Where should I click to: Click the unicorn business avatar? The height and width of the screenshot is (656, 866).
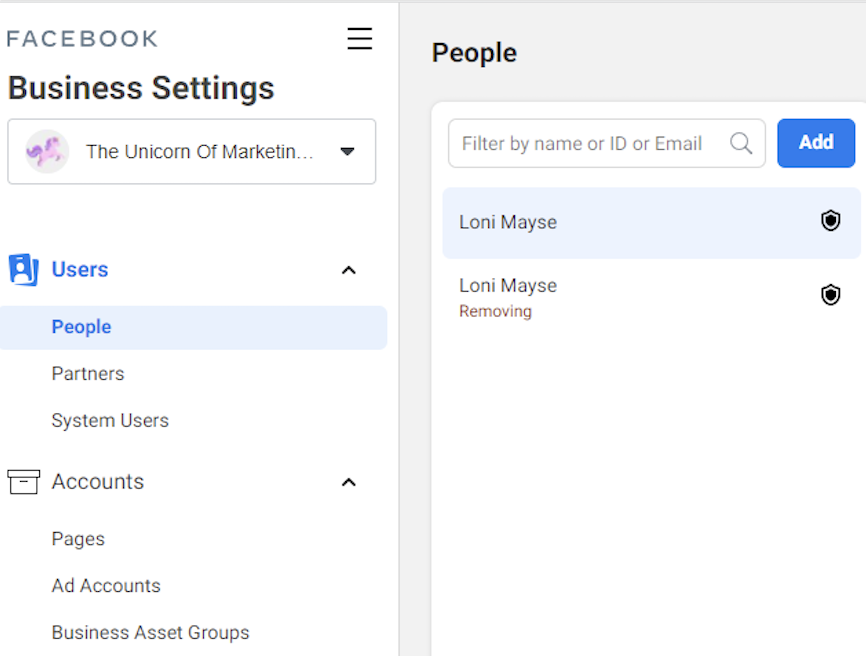click(47, 151)
